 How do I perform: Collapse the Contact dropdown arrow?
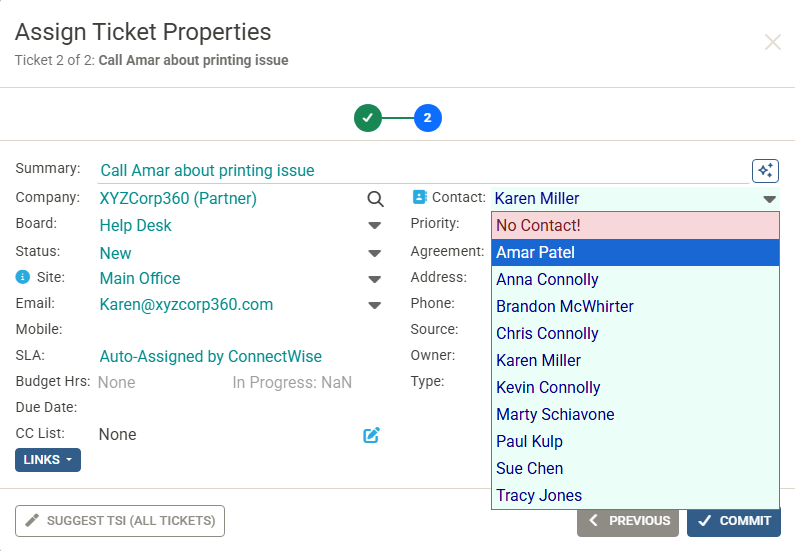click(769, 199)
